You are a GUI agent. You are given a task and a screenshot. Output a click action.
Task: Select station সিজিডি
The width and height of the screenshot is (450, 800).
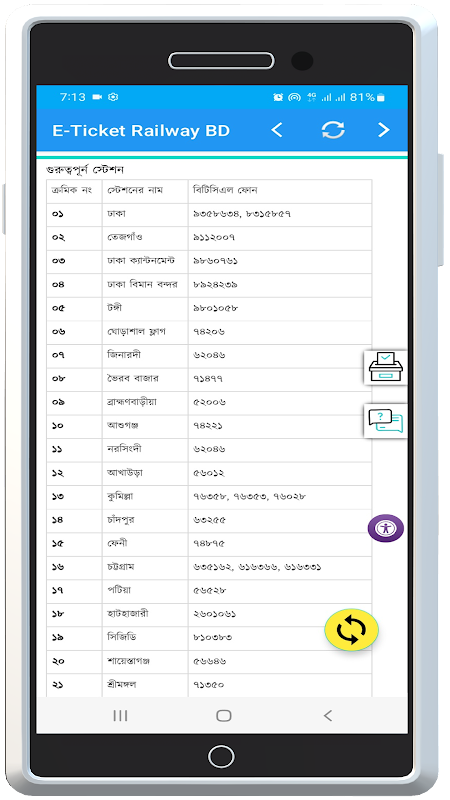point(121,637)
